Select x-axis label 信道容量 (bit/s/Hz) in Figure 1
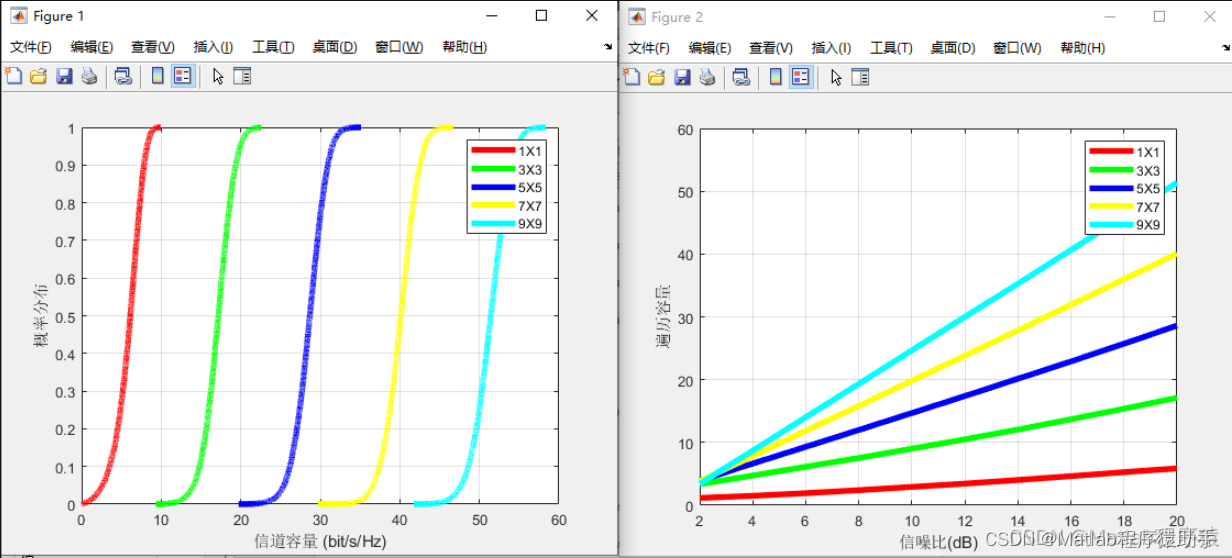This screenshot has height=558, width=1232. point(320,541)
